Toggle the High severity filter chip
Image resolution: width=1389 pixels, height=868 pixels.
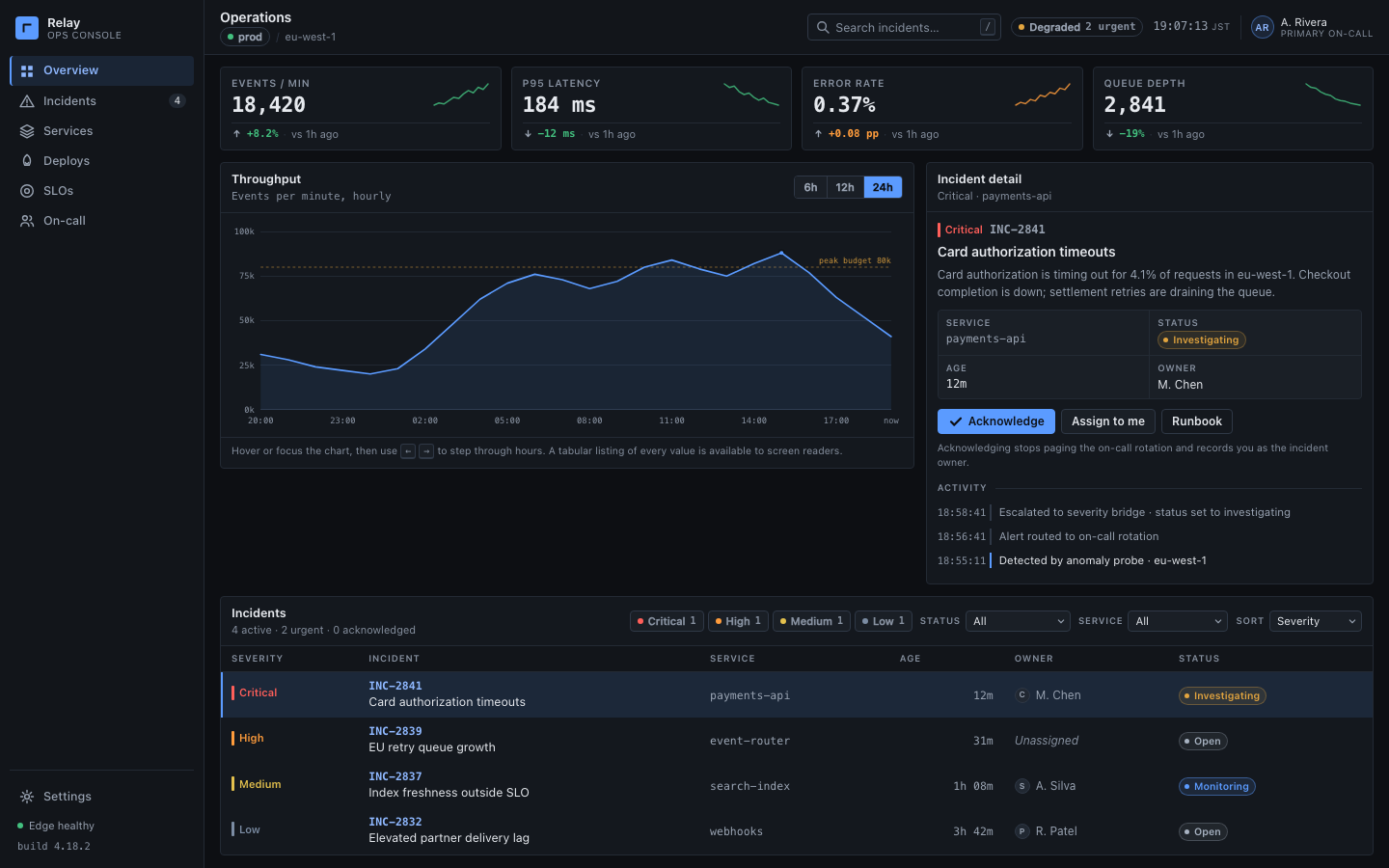pyautogui.click(x=738, y=621)
